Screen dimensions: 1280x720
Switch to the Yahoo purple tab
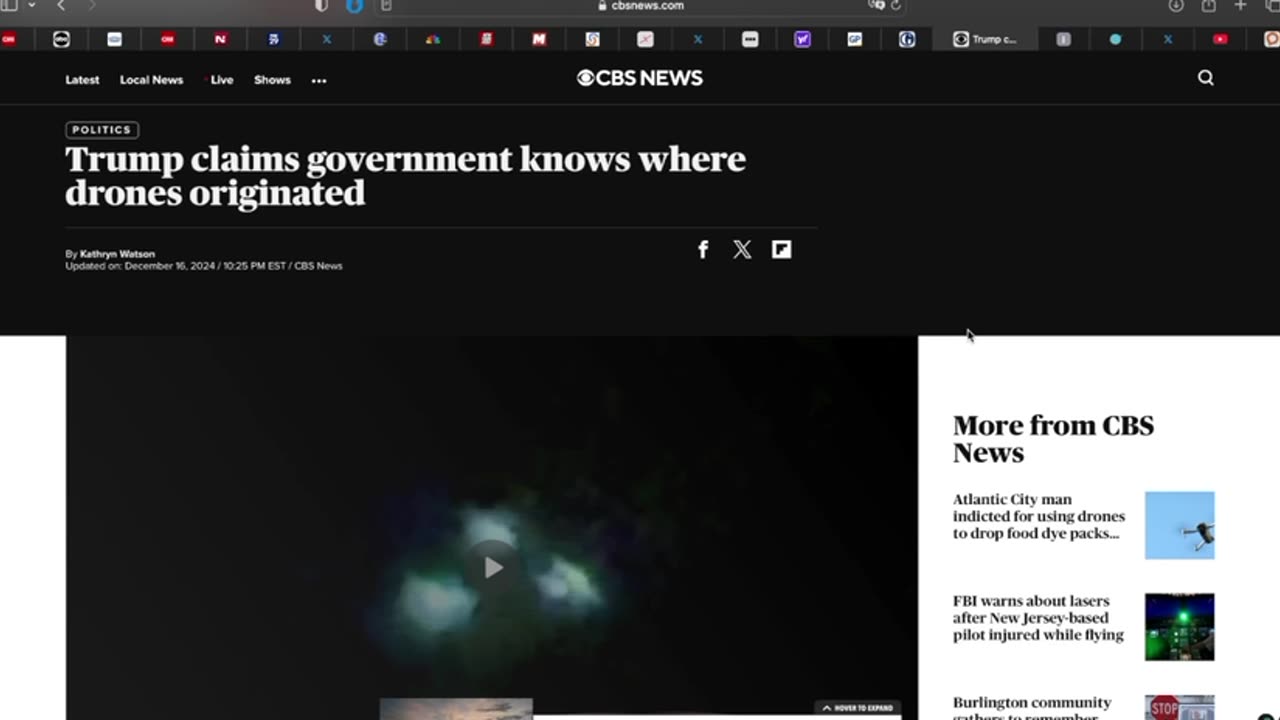[802, 39]
